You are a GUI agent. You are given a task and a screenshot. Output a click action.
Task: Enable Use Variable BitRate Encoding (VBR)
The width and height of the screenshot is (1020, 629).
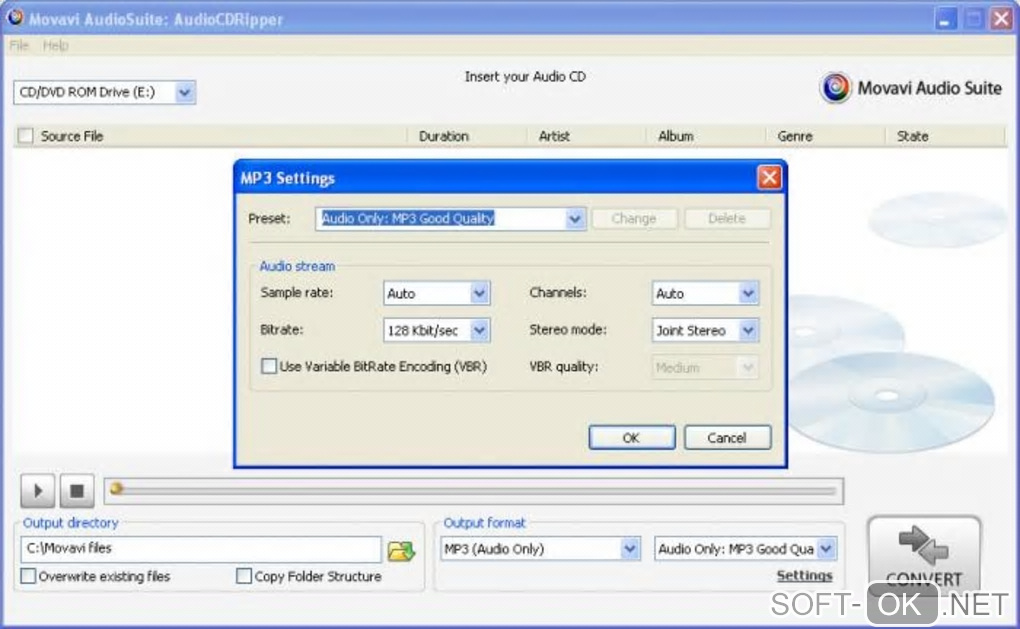click(x=269, y=366)
